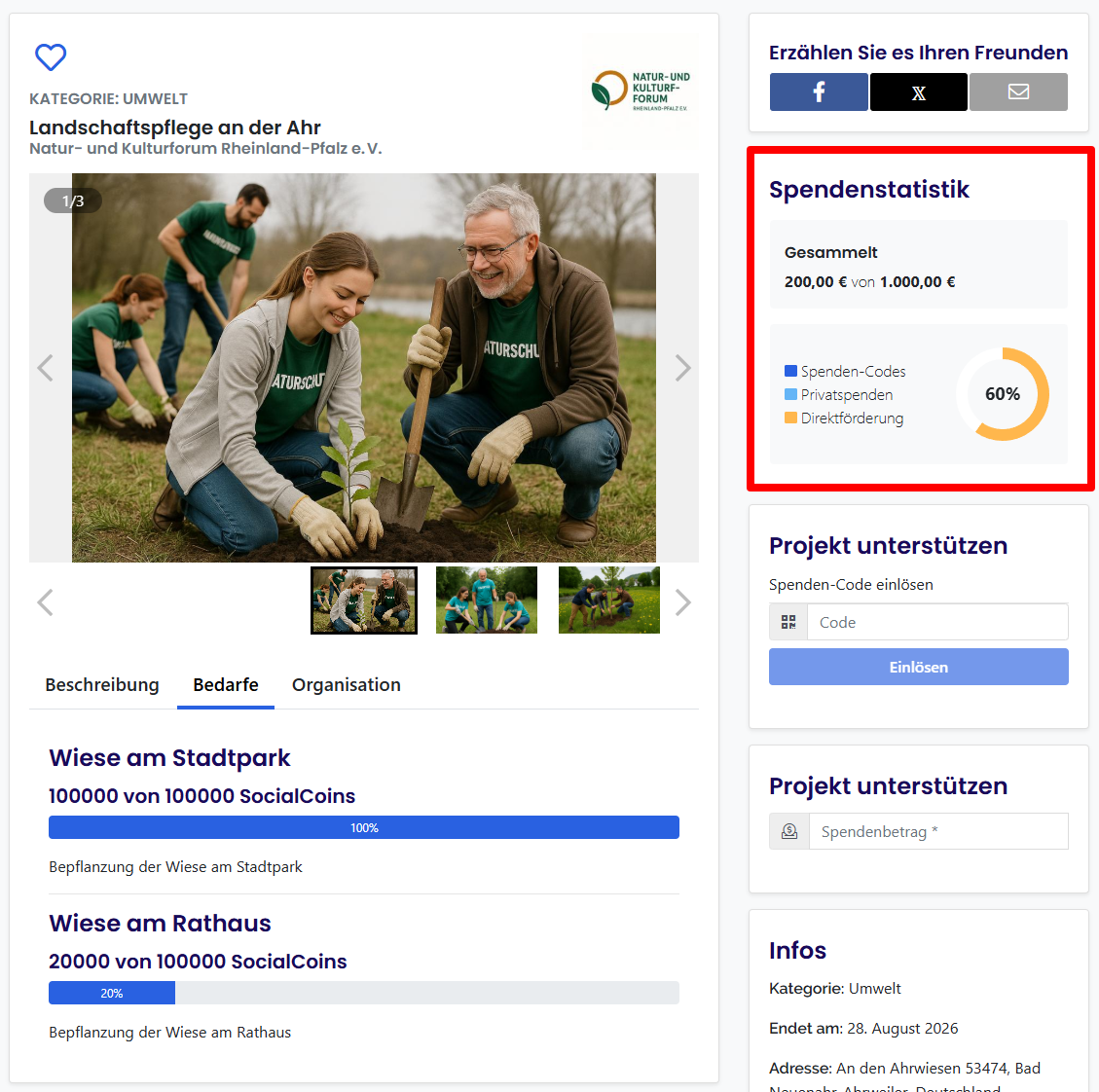Toggle Spenden-Codes legend entry

tap(845, 372)
